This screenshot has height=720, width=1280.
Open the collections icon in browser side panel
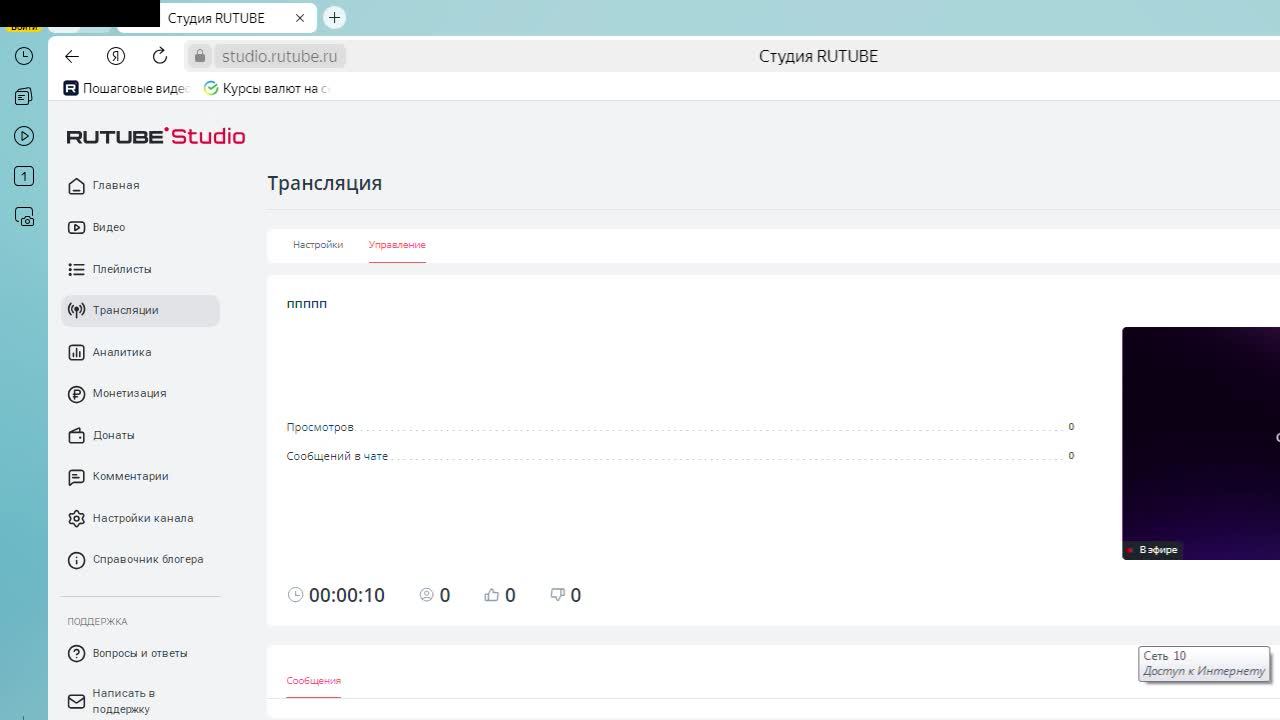tap(24, 97)
